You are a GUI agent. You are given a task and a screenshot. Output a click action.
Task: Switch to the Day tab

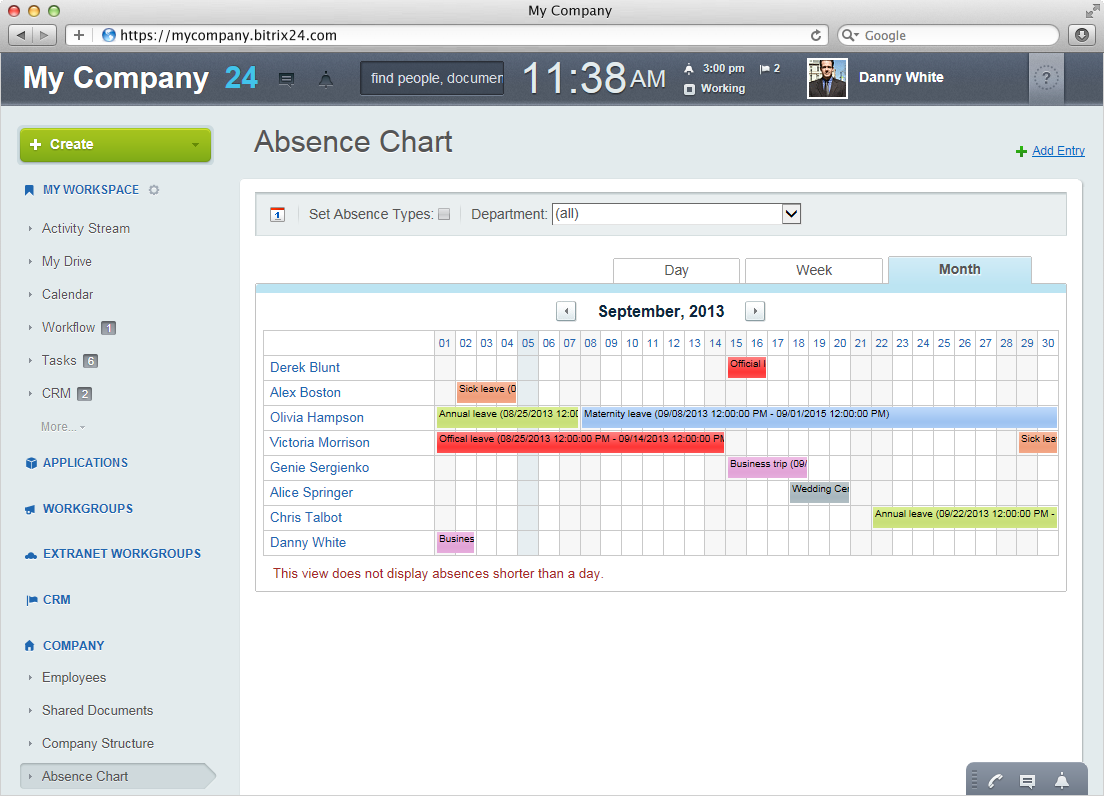pos(676,270)
